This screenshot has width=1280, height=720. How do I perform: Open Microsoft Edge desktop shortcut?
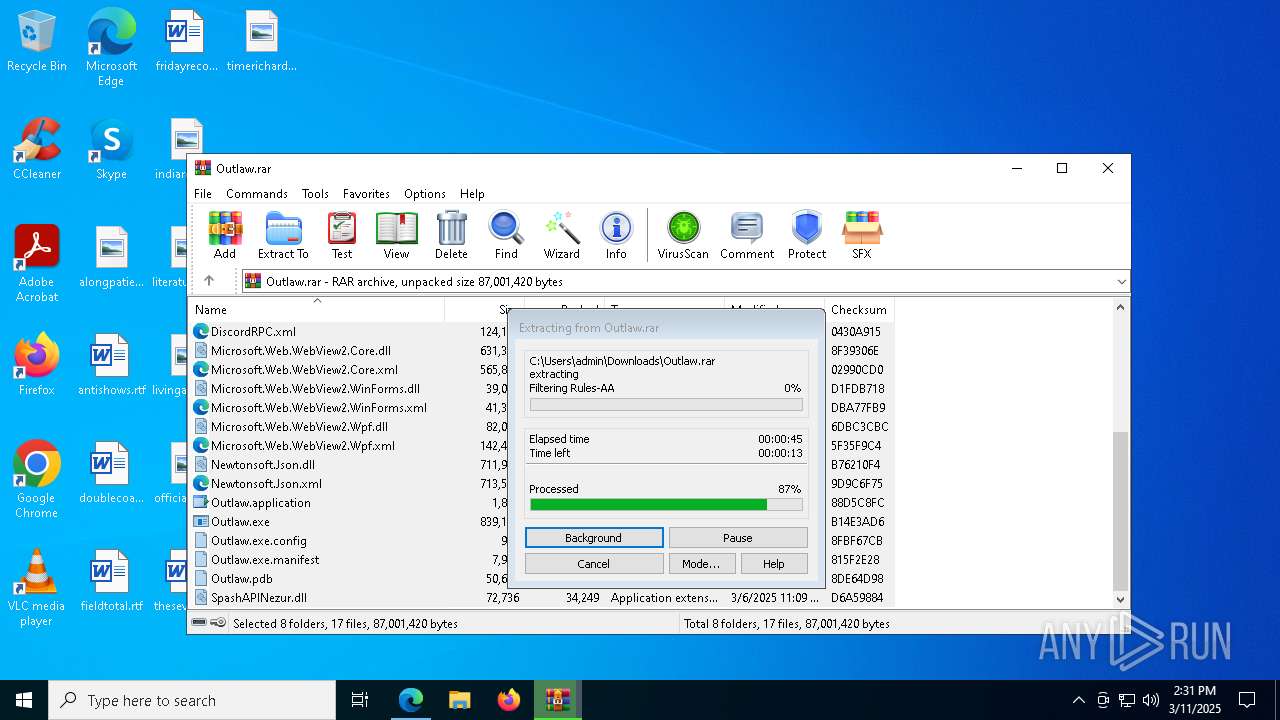(x=111, y=48)
